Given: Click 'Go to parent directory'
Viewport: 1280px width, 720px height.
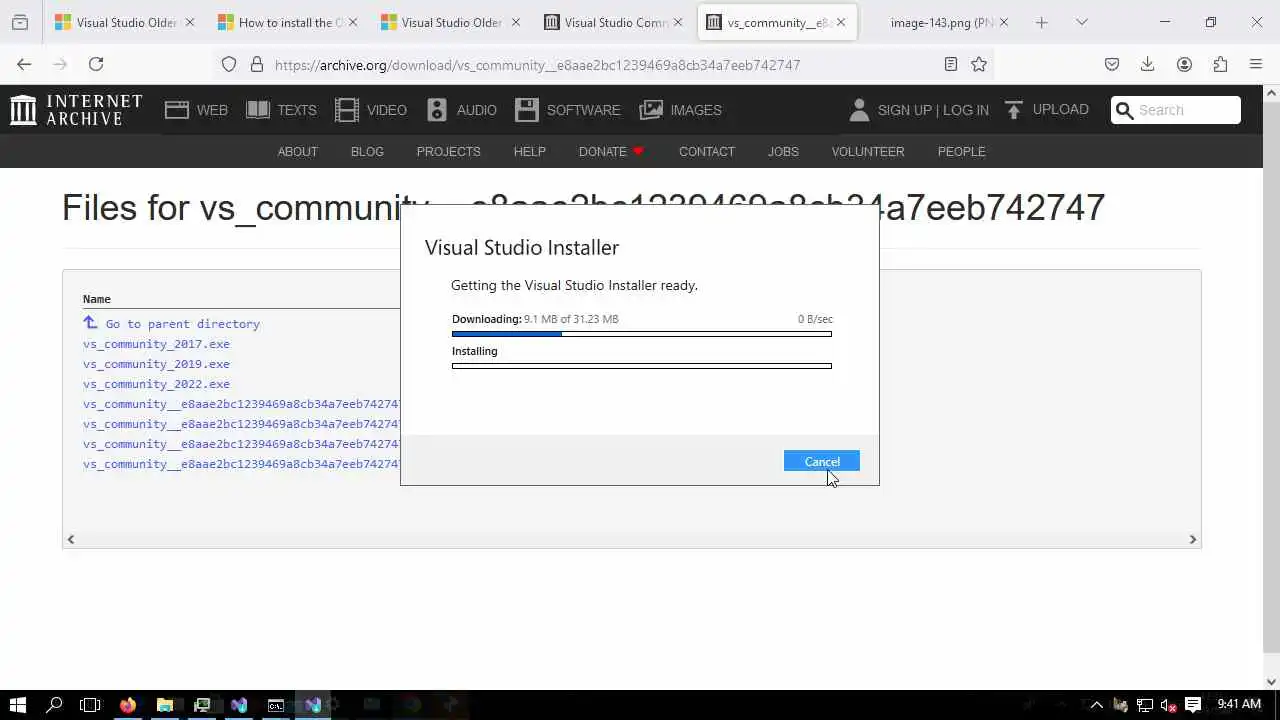Looking at the screenshot, I should pos(171,323).
